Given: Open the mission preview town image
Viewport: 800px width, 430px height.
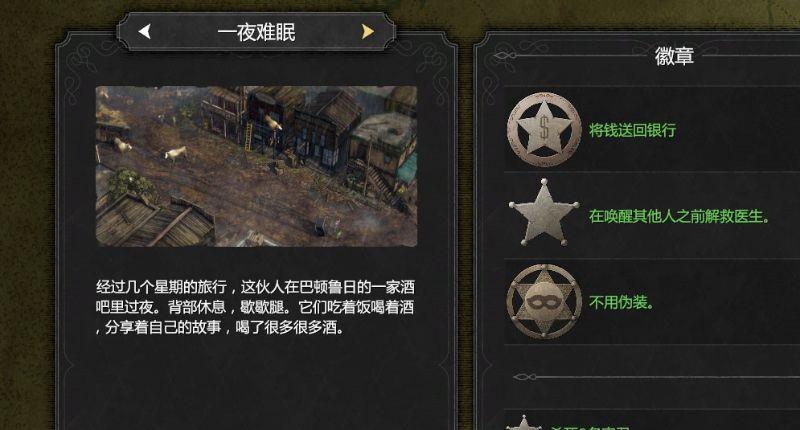Looking at the screenshot, I should pyautogui.click(x=257, y=166).
